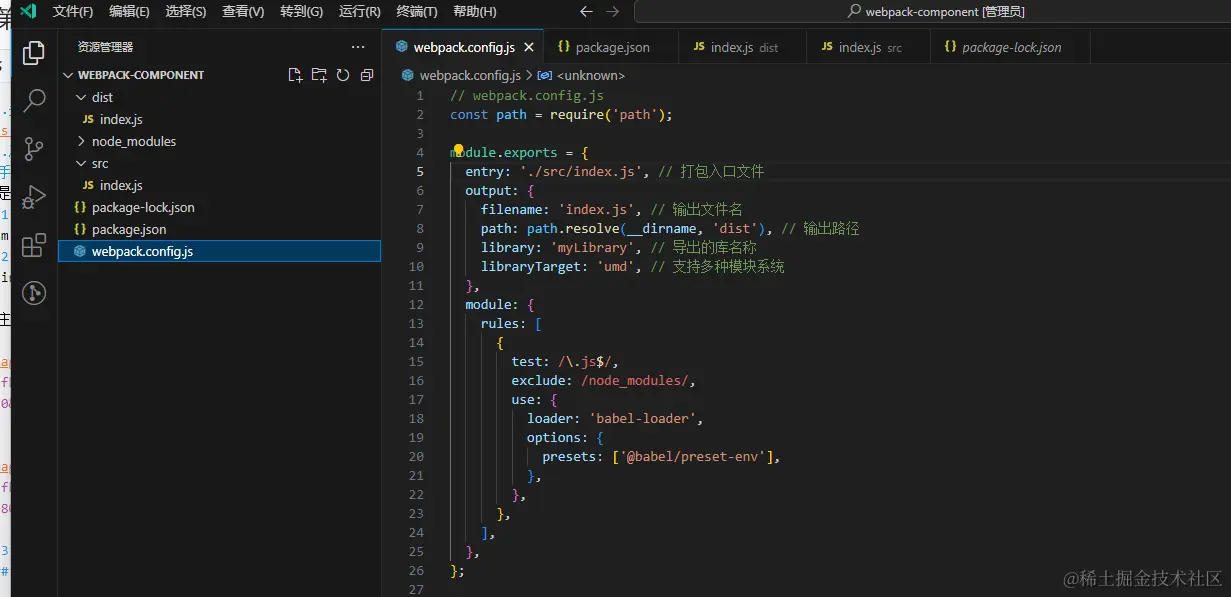Image resolution: width=1231 pixels, height=597 pixels.
Task: Click the package.json braces icon in tree
Action: pyautogui.click(x=80, y=229)
